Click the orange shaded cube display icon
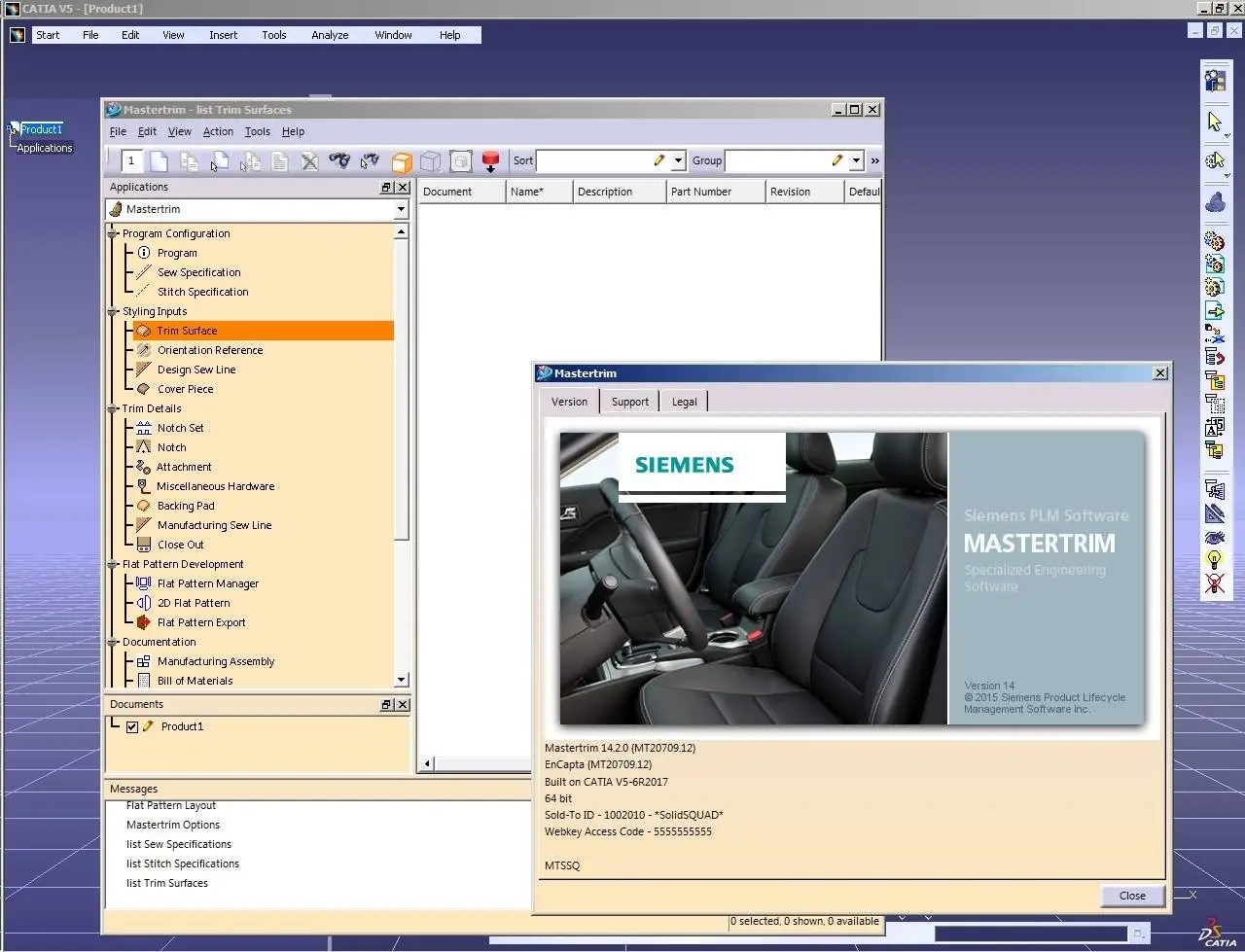Image resolution: width=1245 pixels, height=952 pixels. [x=401, y=160]
